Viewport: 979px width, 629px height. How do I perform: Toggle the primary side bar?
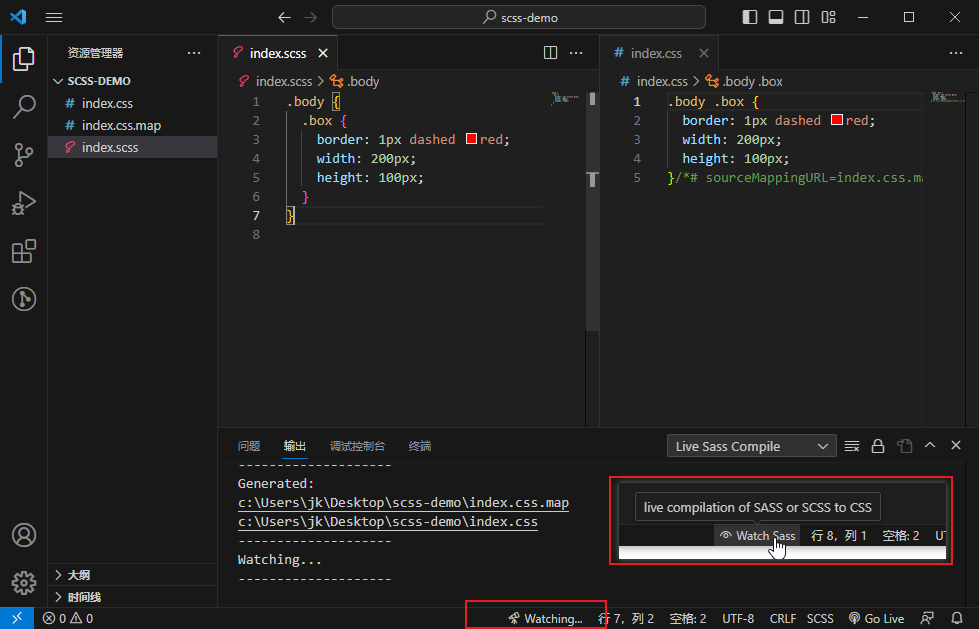point(750,17)
